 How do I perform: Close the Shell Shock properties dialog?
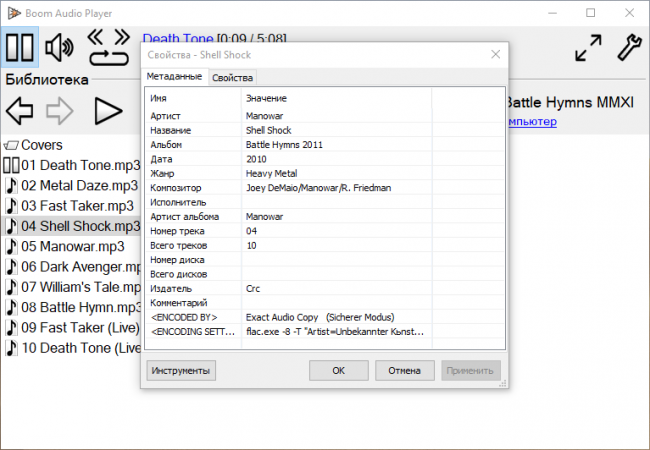[495, 54]
